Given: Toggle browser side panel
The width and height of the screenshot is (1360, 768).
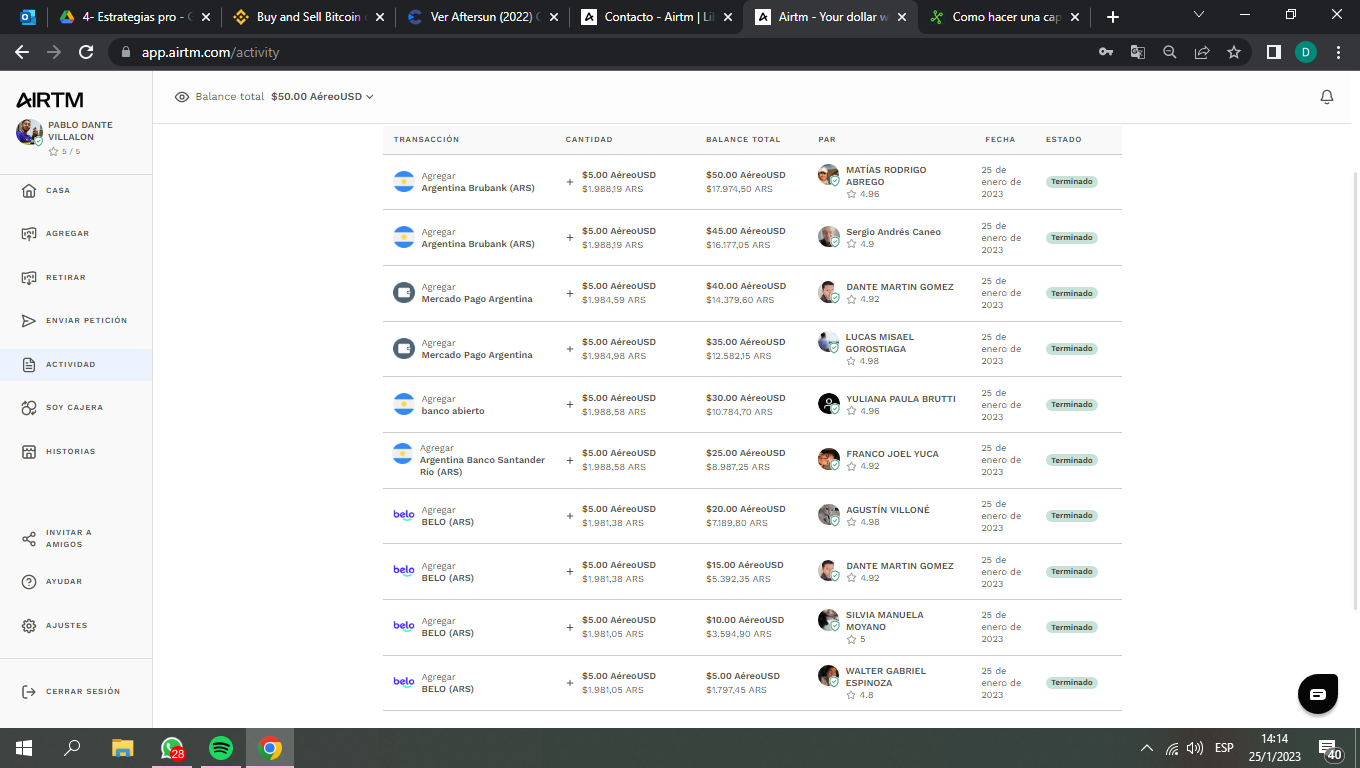Looking at the screenshot, I should tap(1274, 52).
